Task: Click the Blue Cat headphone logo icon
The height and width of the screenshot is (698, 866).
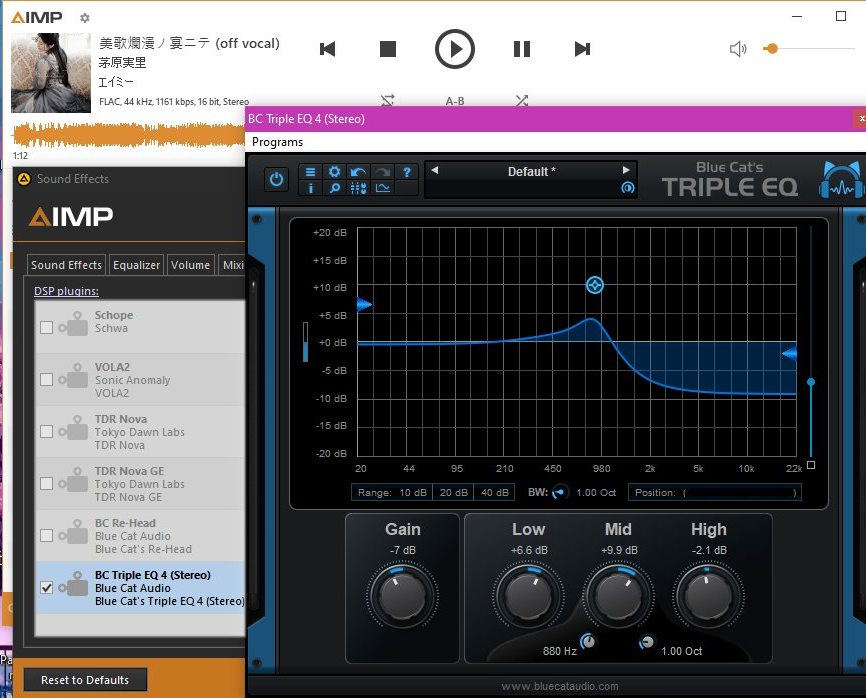Action: tap(841, 179)
